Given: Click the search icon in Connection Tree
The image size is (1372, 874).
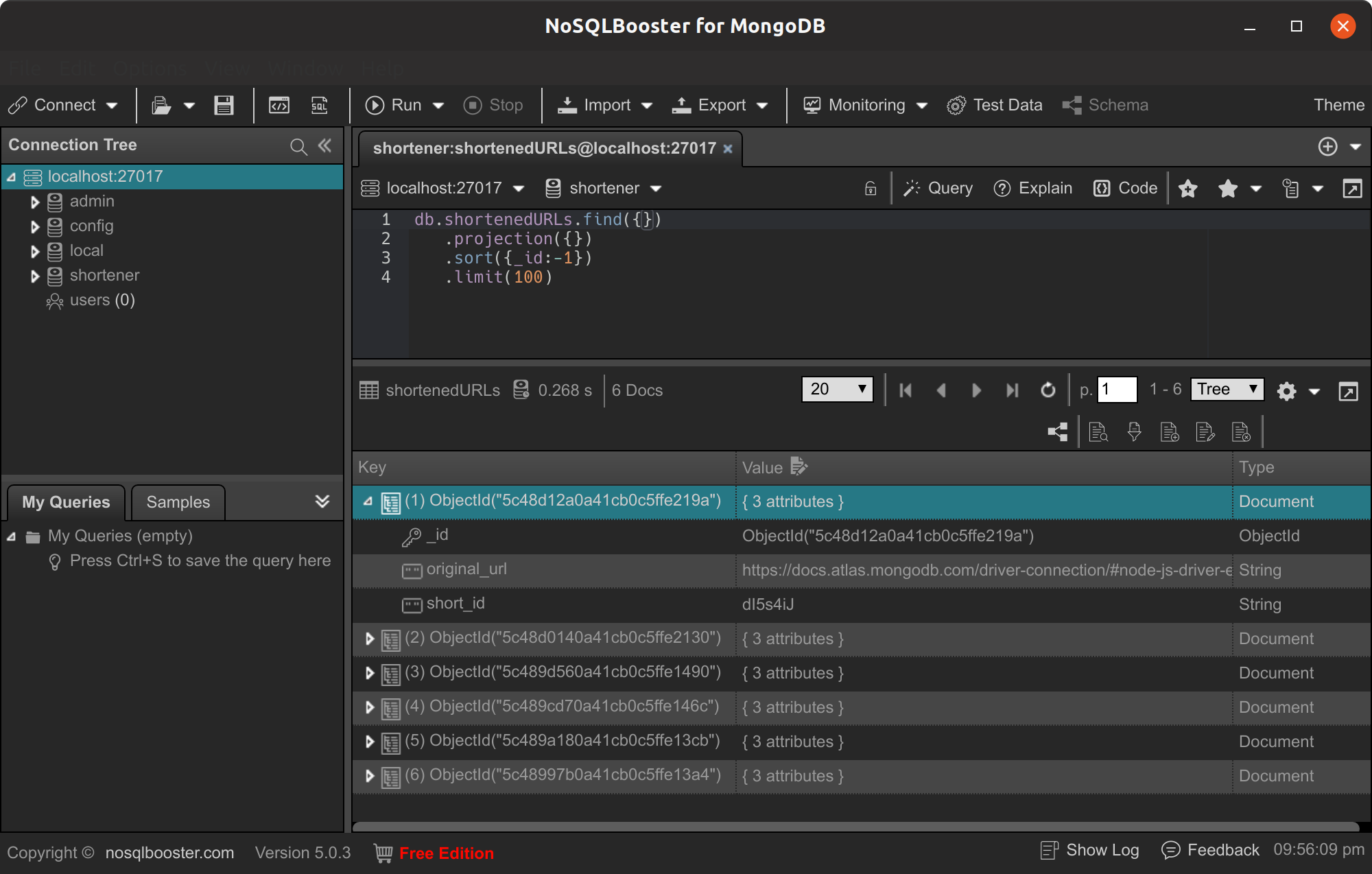Looking at the screenshot, I should pos(298,146).
